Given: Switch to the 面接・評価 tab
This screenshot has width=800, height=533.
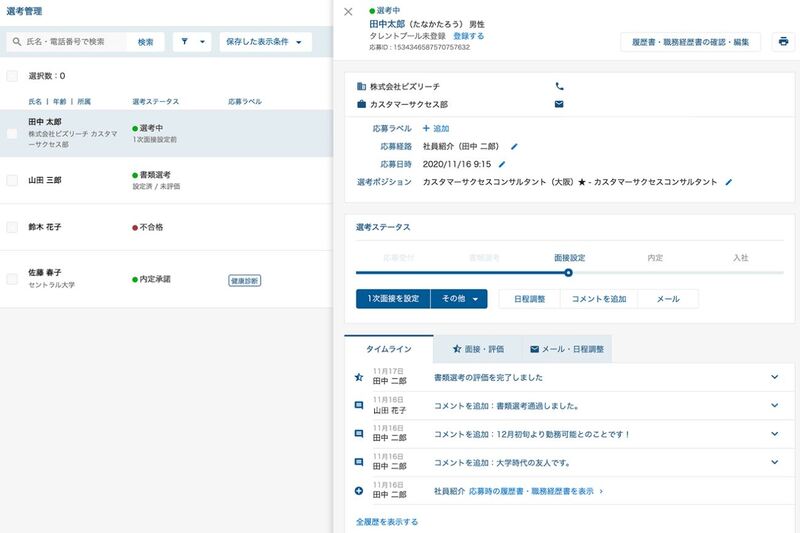Looking at the screenshot, I should point(478,349).
